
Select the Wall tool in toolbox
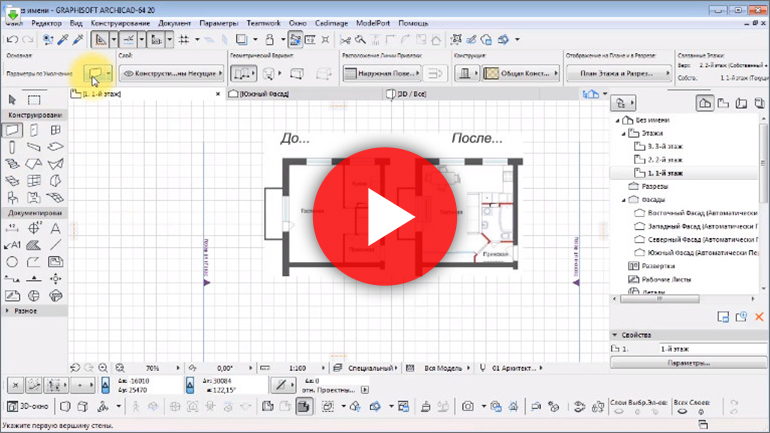13,130
